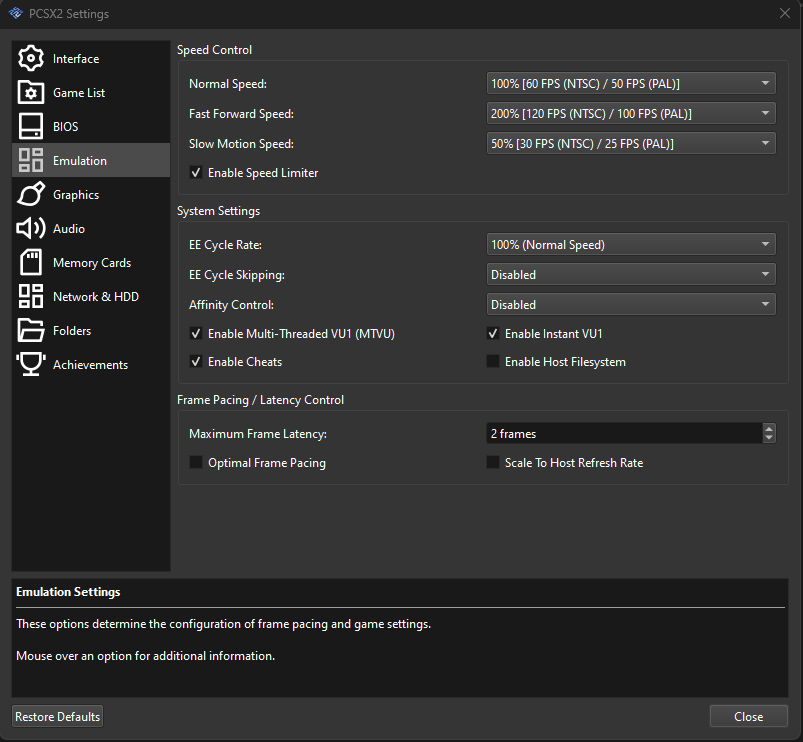The image size is (803, 742).
Task: Go to Audio settings
Action: click(x=91, y=228)
